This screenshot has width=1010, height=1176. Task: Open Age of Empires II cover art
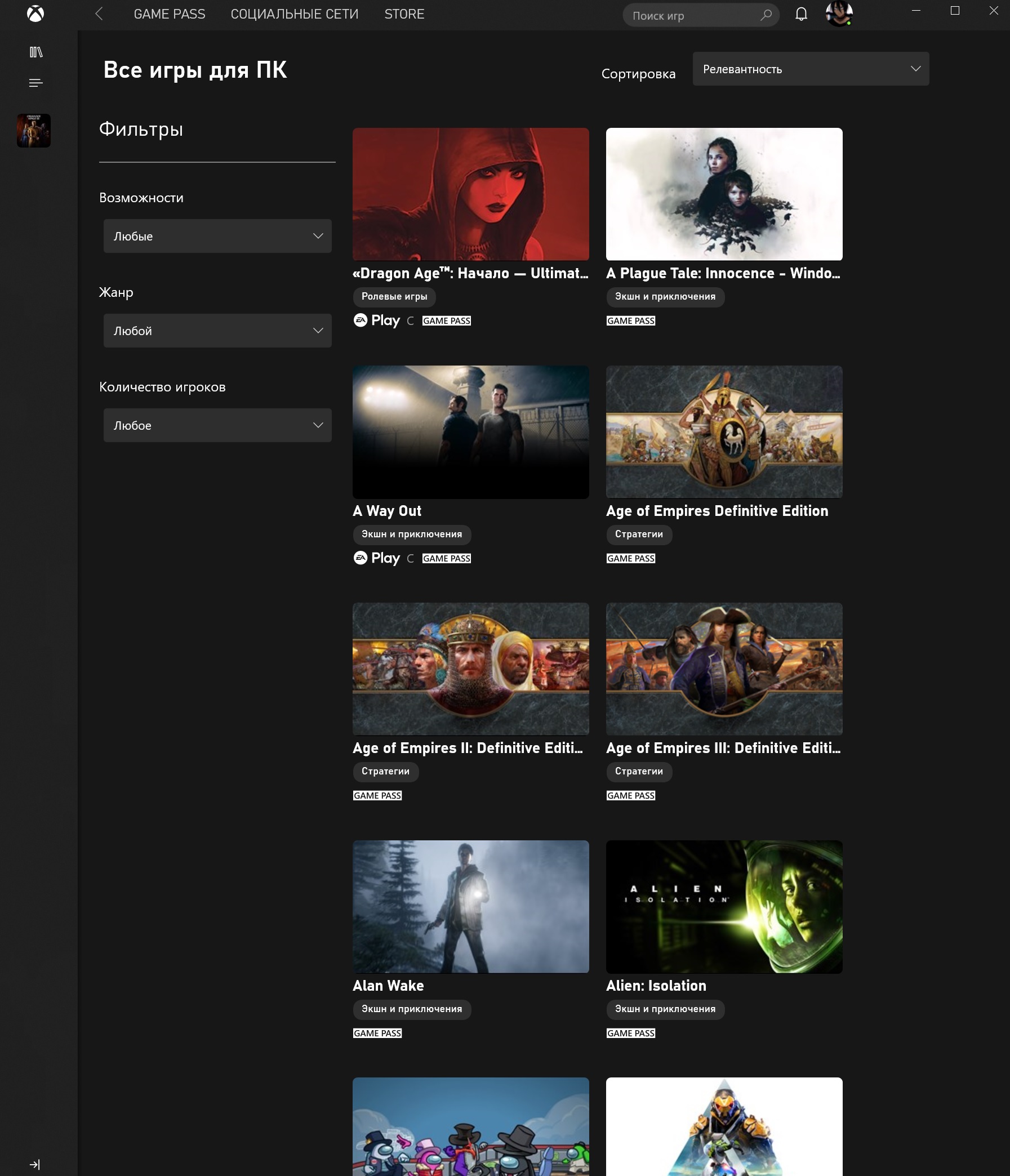[x=471, y=669]
